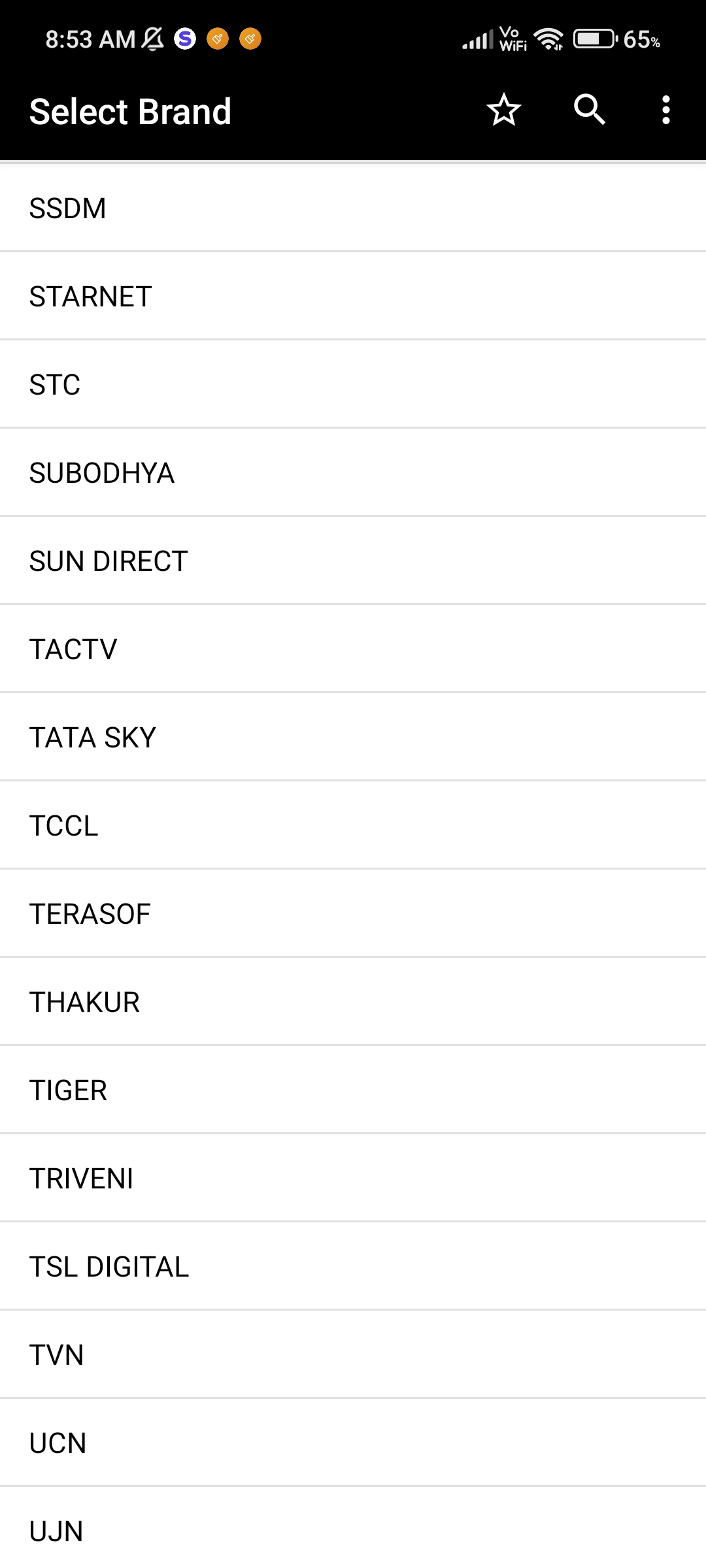
Task: Choose SUBODHYA from the list
Action: coord(353,473)
